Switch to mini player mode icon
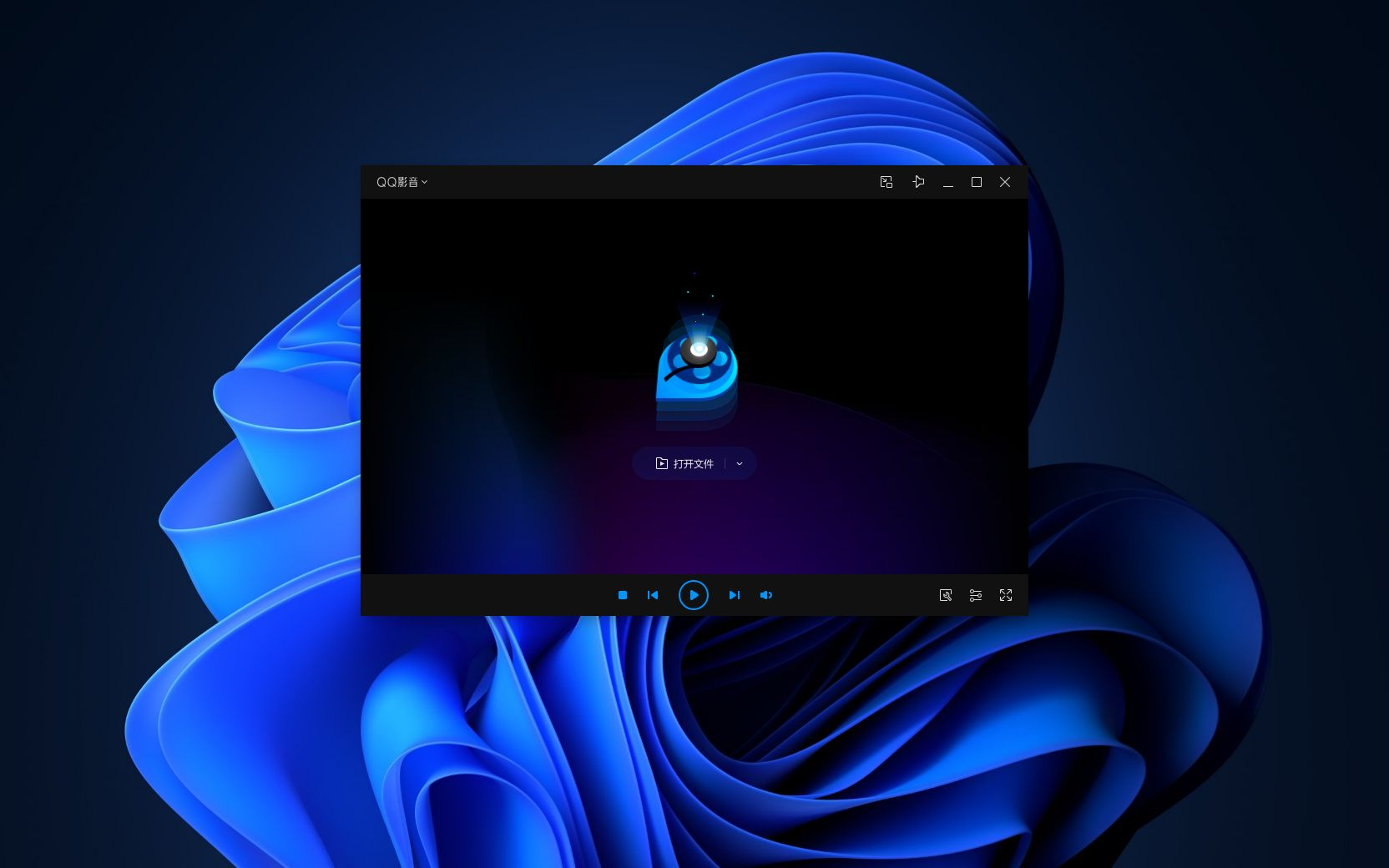1389x868 pixels. [x=886, y=182]
